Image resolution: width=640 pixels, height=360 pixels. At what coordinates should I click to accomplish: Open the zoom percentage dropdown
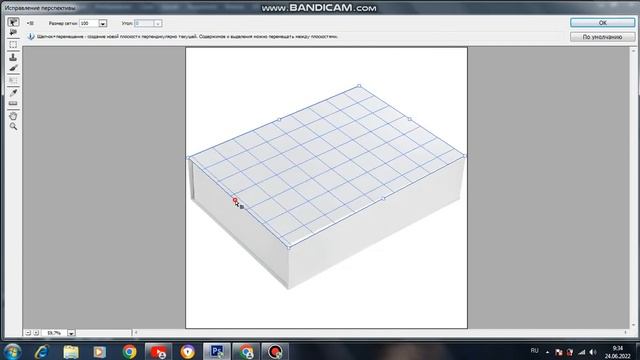click(71, 333)
